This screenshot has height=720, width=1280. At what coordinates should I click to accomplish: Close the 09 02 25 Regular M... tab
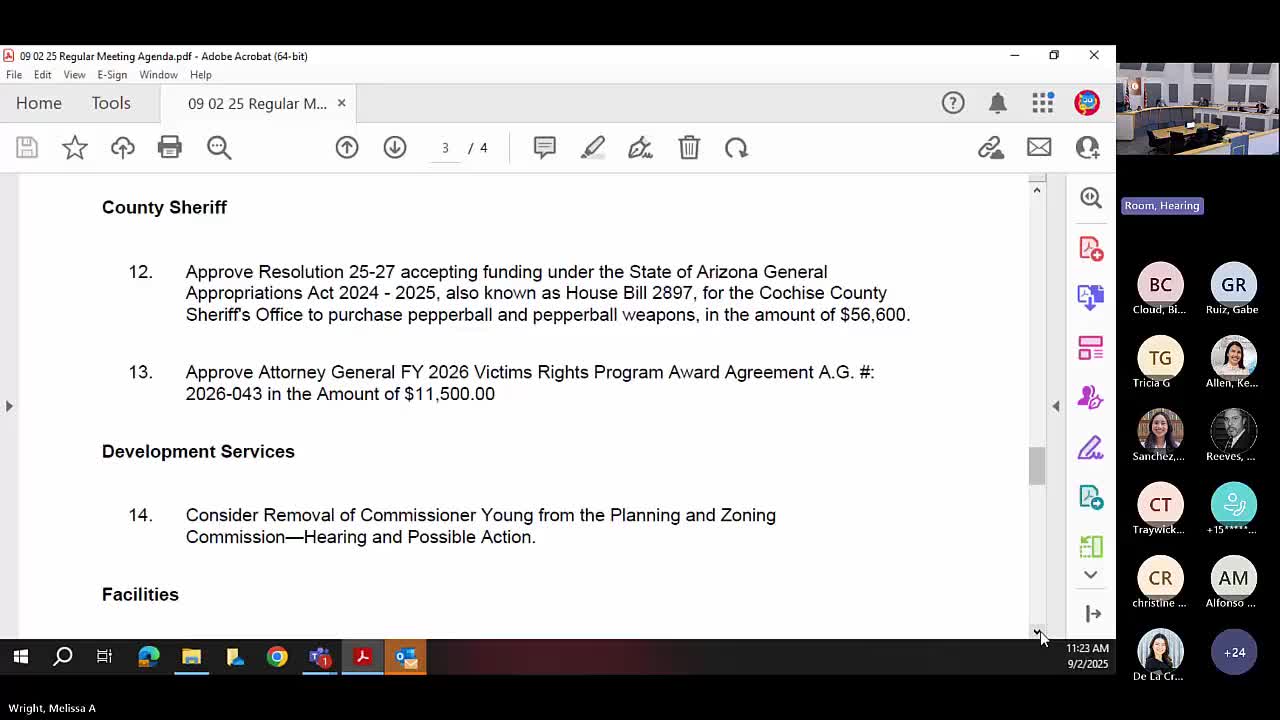click(x=341, y=103)
